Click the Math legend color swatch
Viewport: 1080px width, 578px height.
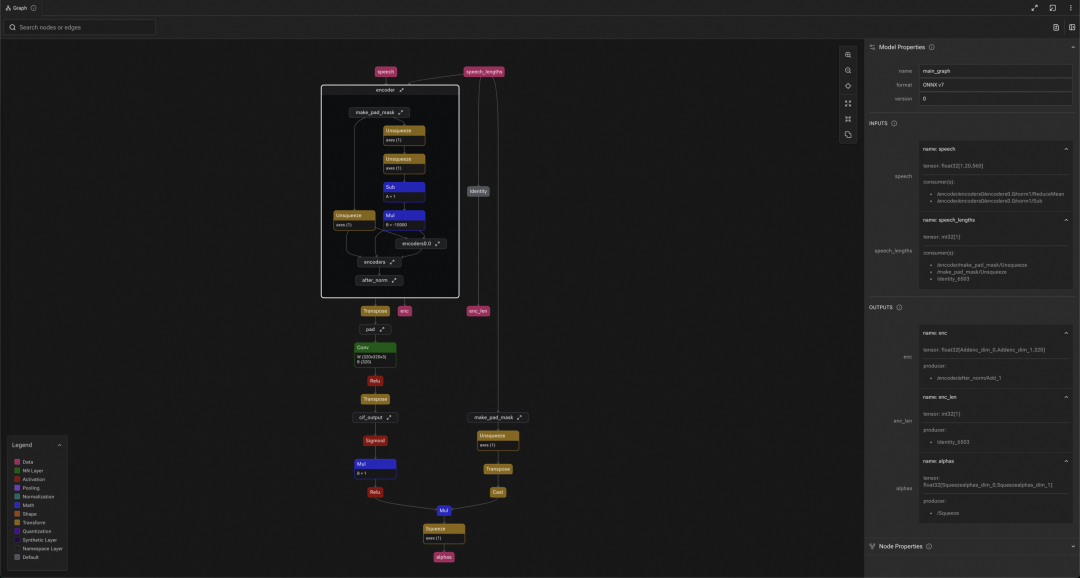pyautogui.click(x=17, y=506)
